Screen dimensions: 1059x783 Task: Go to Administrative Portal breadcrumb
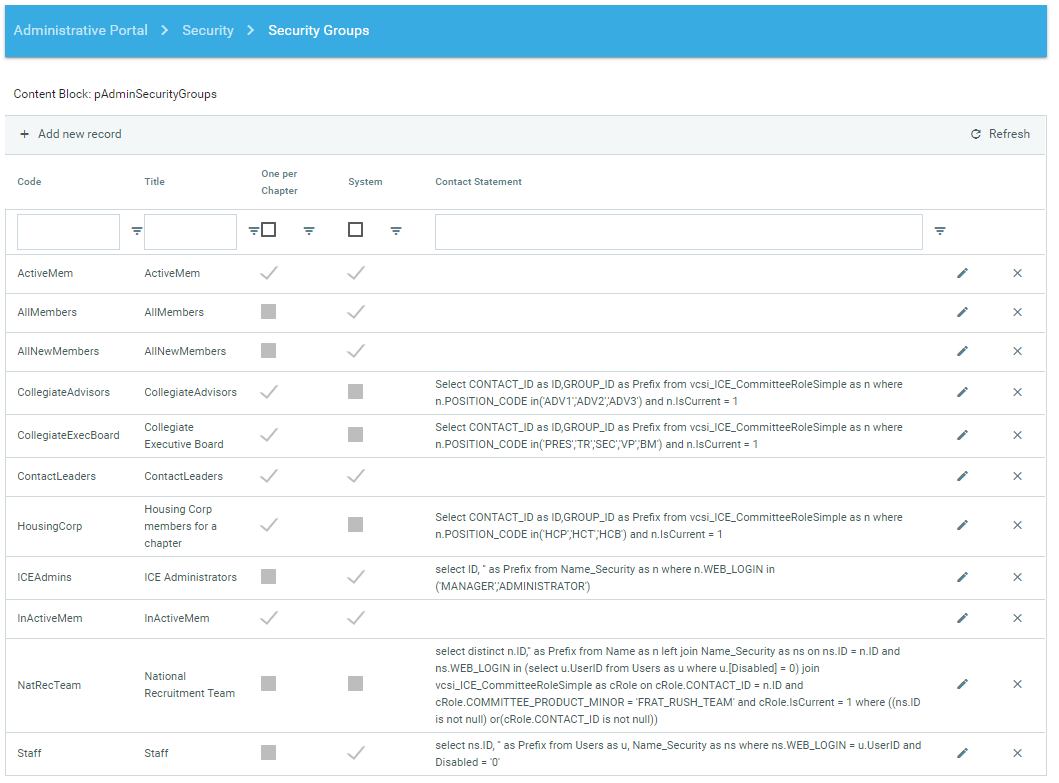81,31
